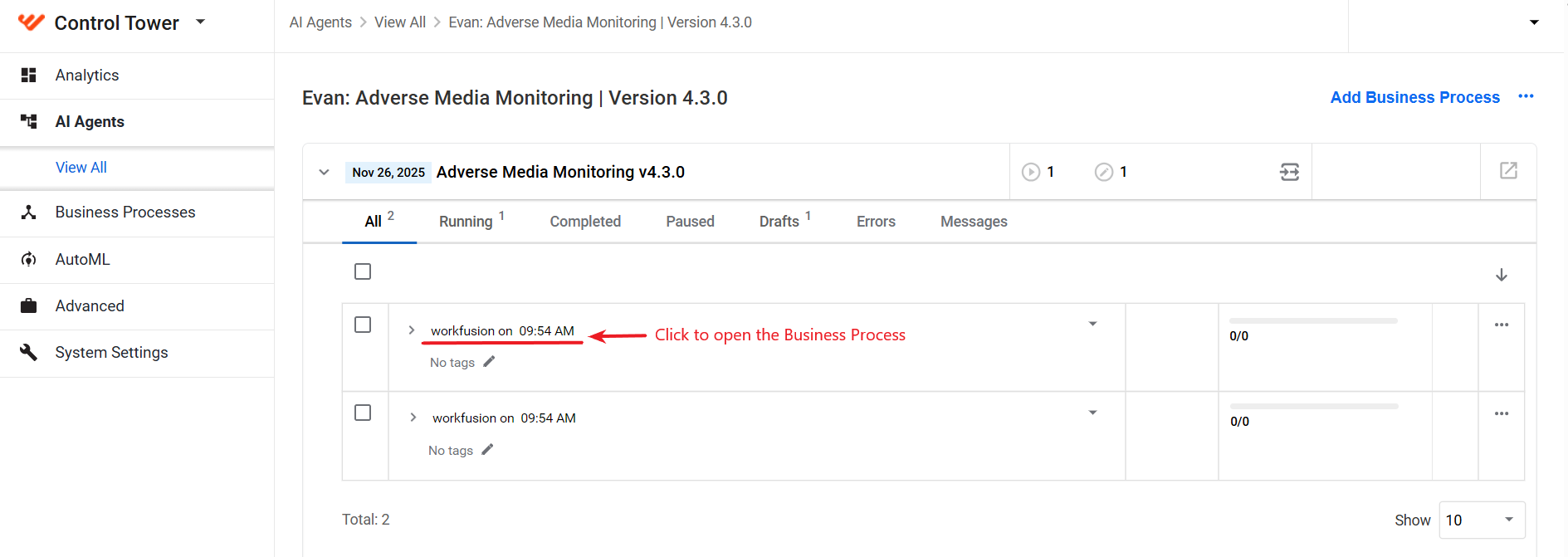Expand the second workfusion row chevron

pos(413,418)
